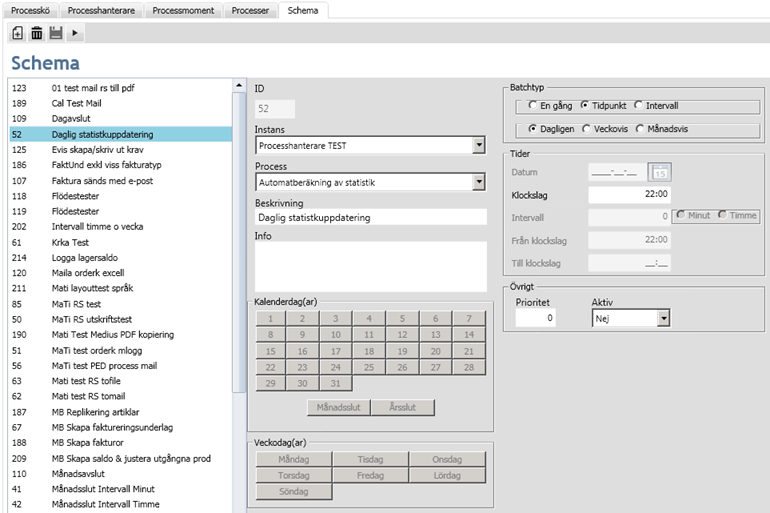Switch to the Processkö tab

tap(32, 10)
